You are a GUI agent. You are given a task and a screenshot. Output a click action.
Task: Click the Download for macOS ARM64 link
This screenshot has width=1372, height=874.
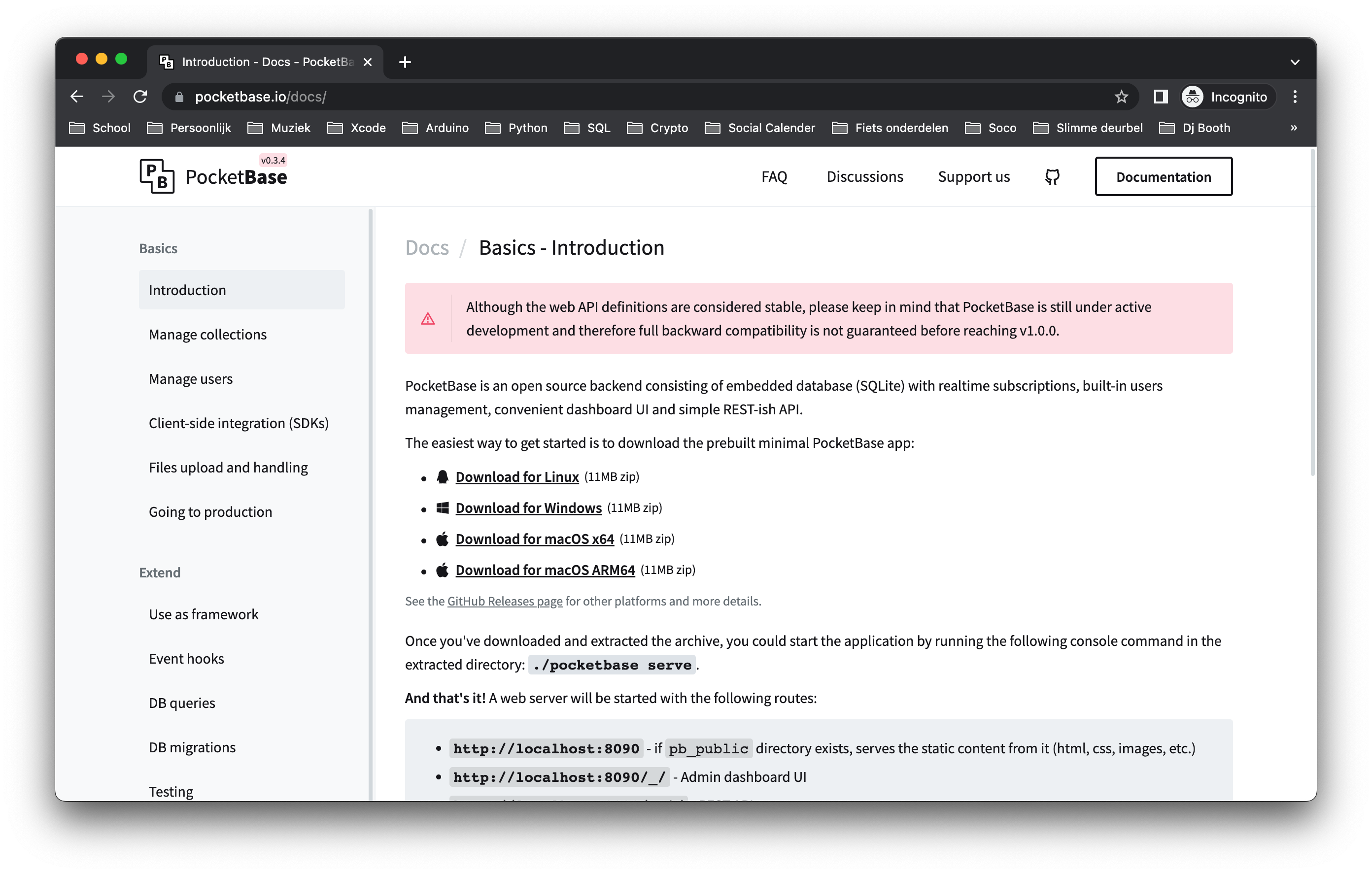(545, 570)
